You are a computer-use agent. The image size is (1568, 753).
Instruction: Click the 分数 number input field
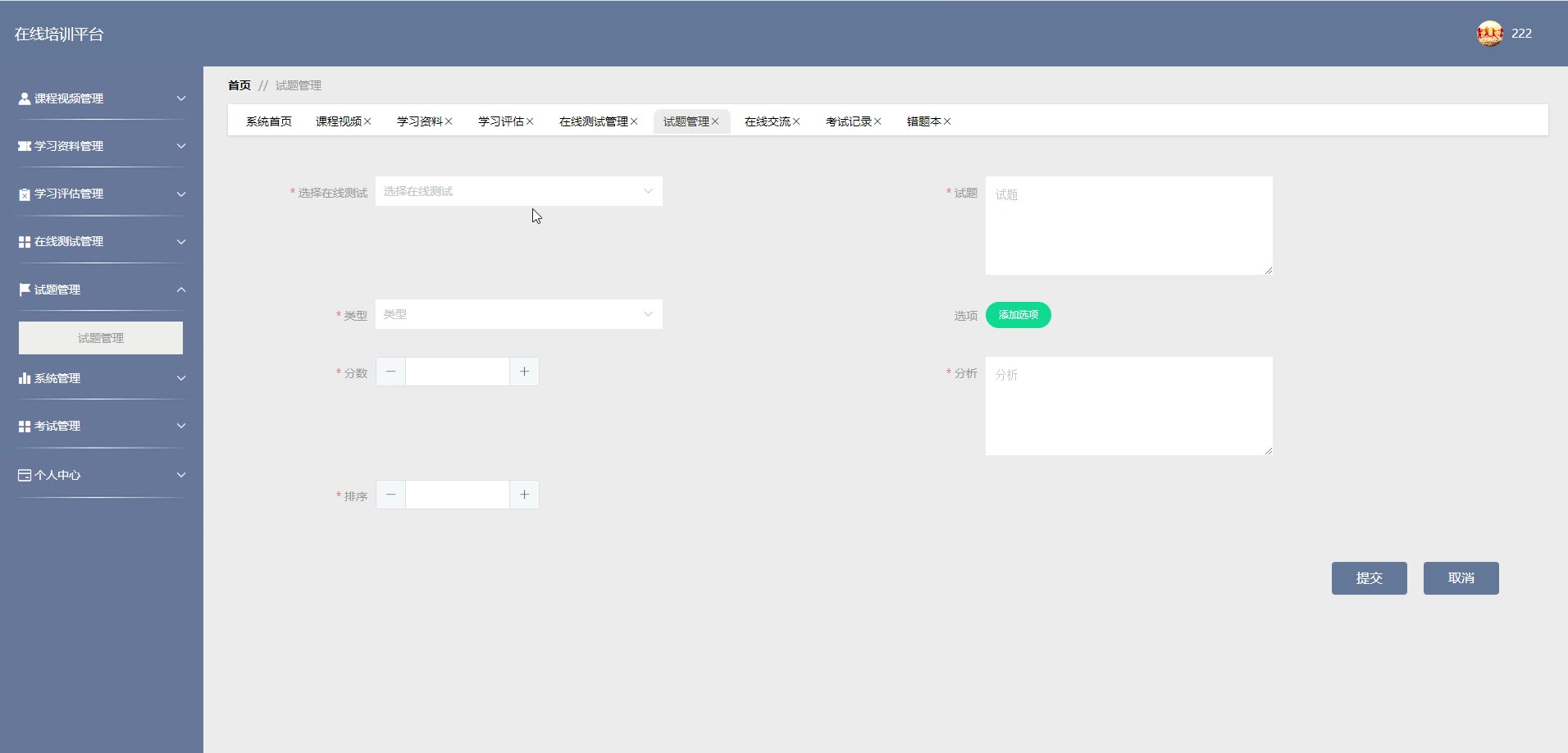point(458,372)
